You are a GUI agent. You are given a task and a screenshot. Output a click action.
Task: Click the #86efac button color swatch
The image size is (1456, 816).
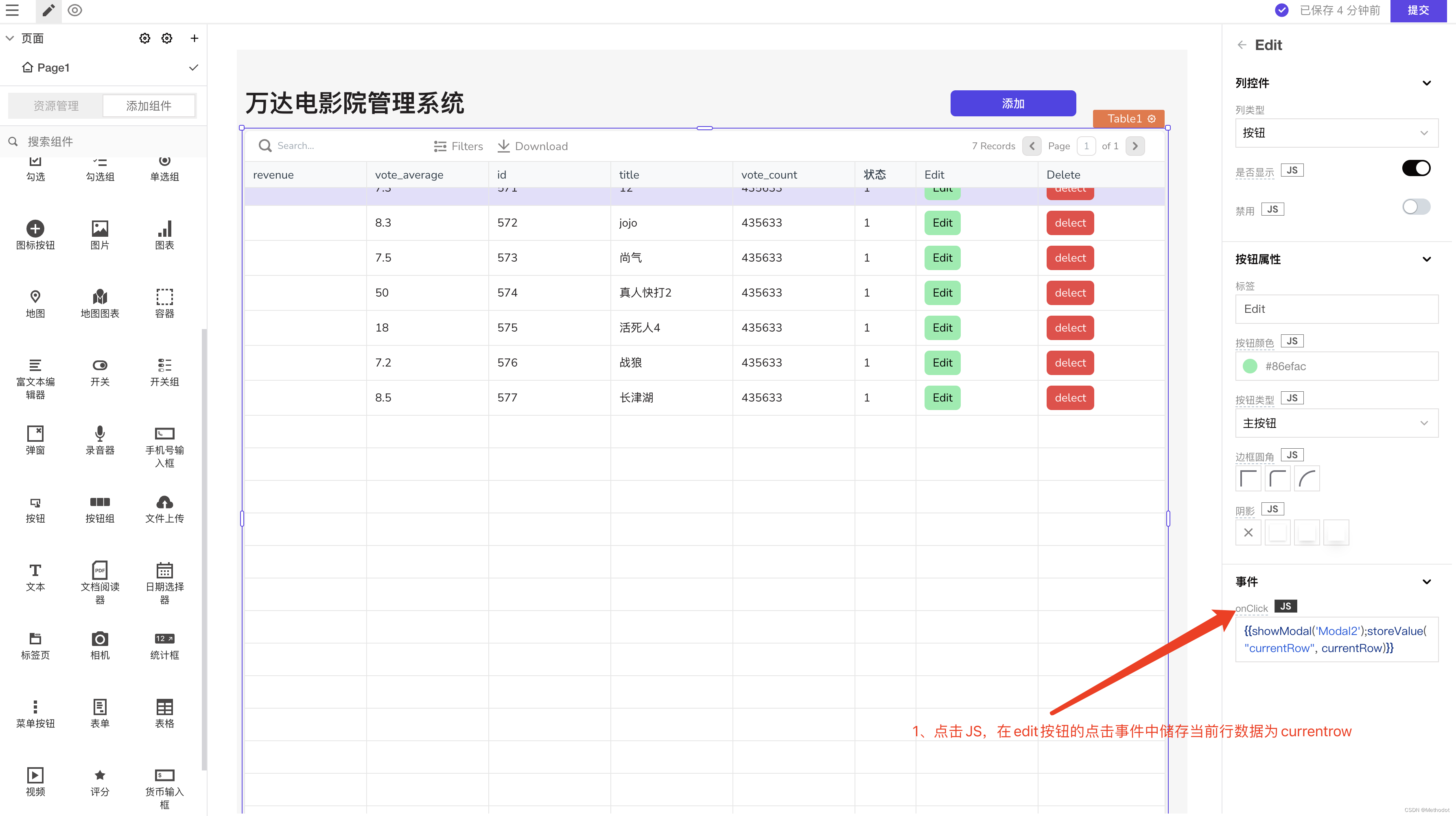1250,366
